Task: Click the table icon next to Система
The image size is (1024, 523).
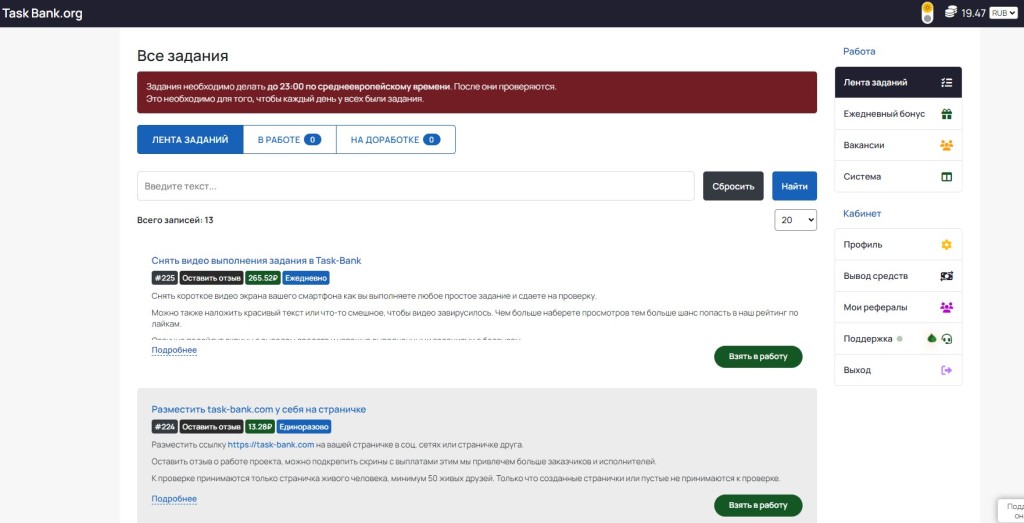Action: pos(947,177)
